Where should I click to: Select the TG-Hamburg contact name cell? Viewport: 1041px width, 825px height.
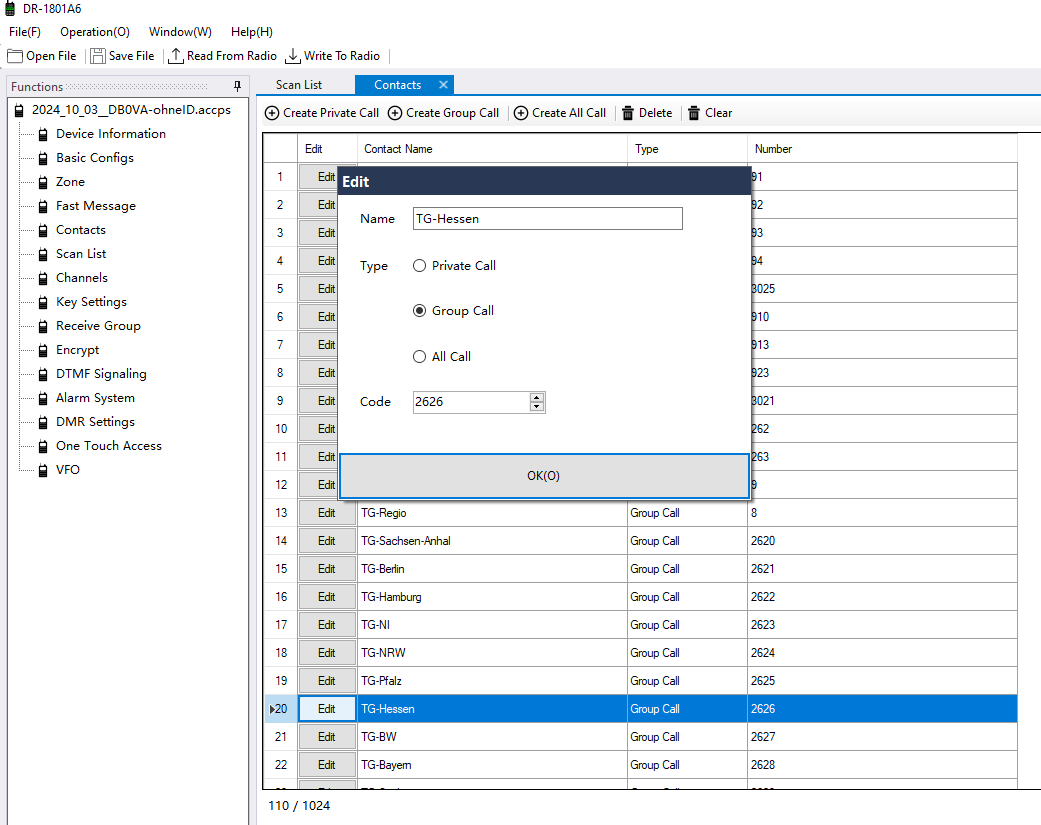coord(492,597)
